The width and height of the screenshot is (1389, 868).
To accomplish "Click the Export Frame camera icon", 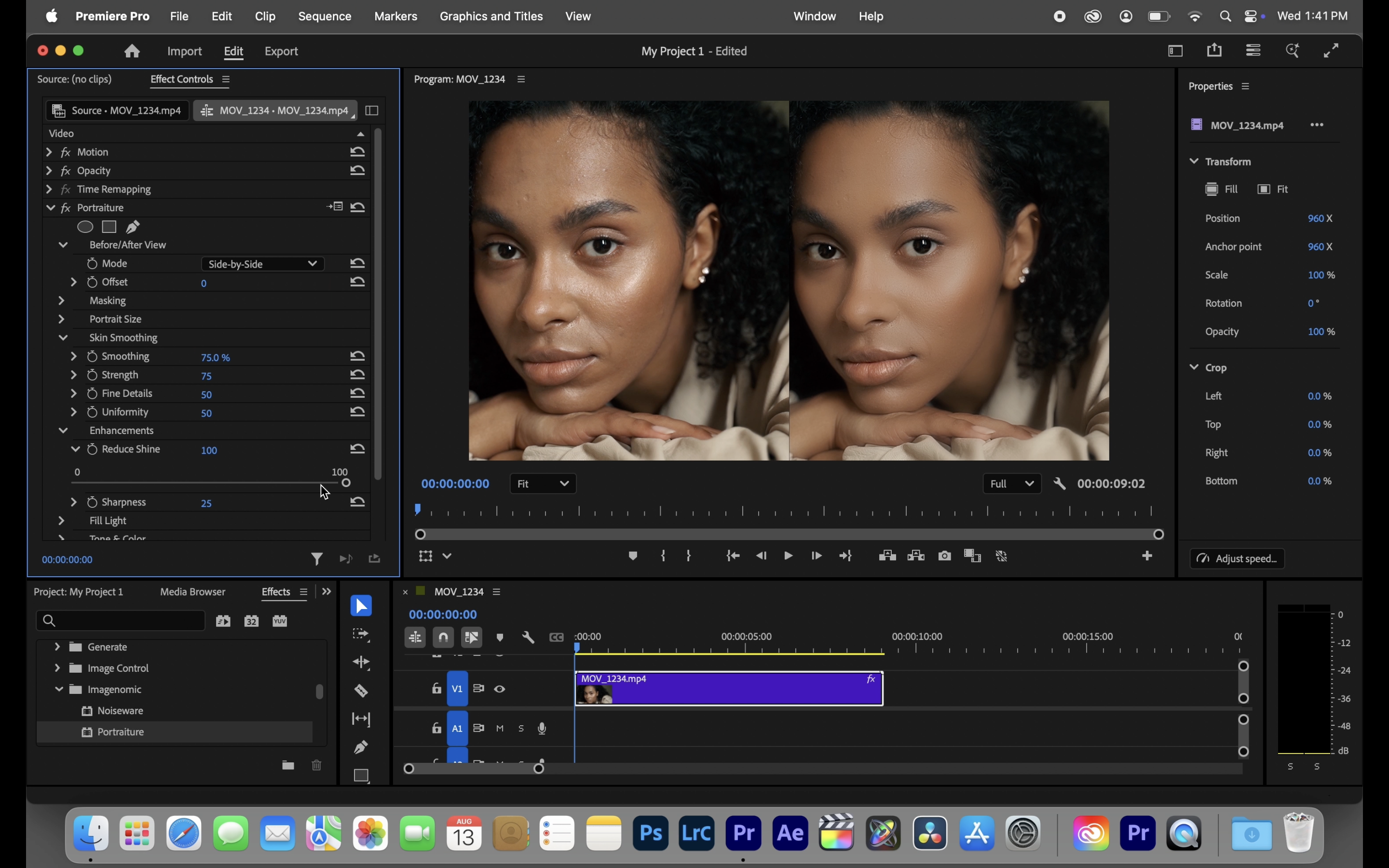I will coord(945,556).
